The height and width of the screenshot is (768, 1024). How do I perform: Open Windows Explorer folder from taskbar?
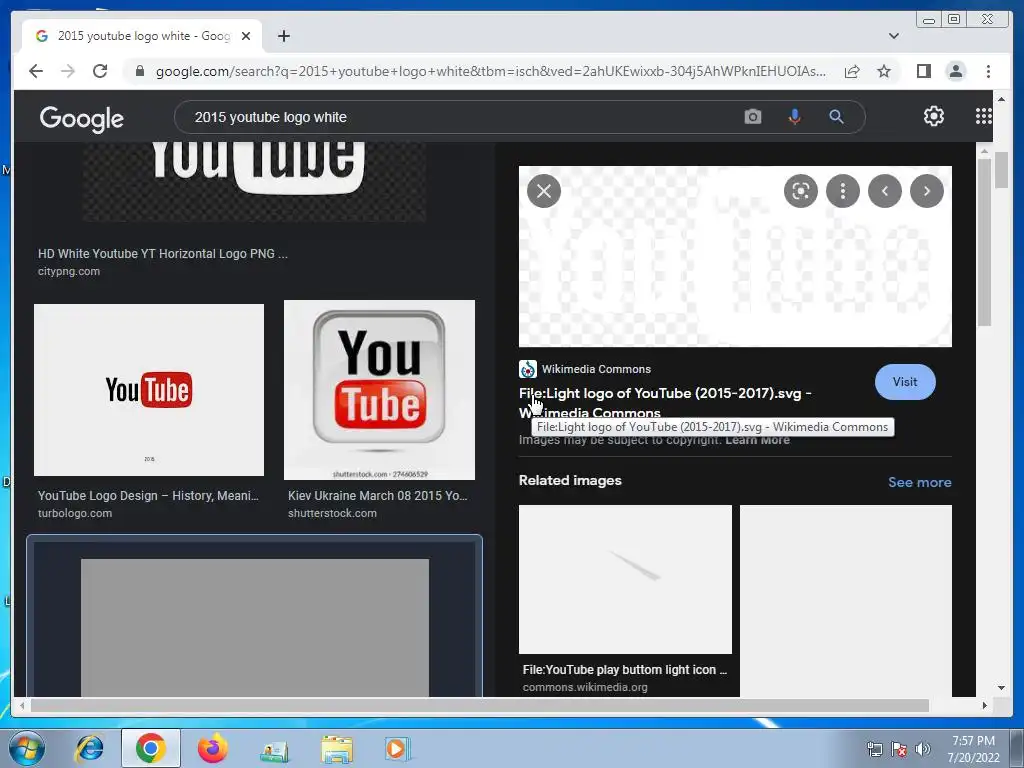[336, 748]
